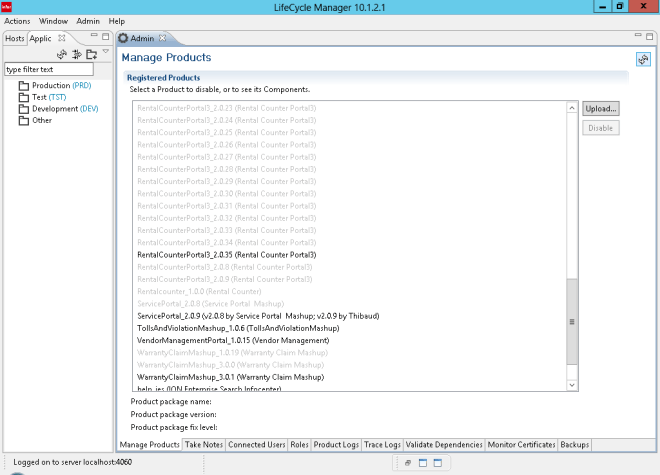Open the view menu triangle in Applications panel

click(106, 52)
